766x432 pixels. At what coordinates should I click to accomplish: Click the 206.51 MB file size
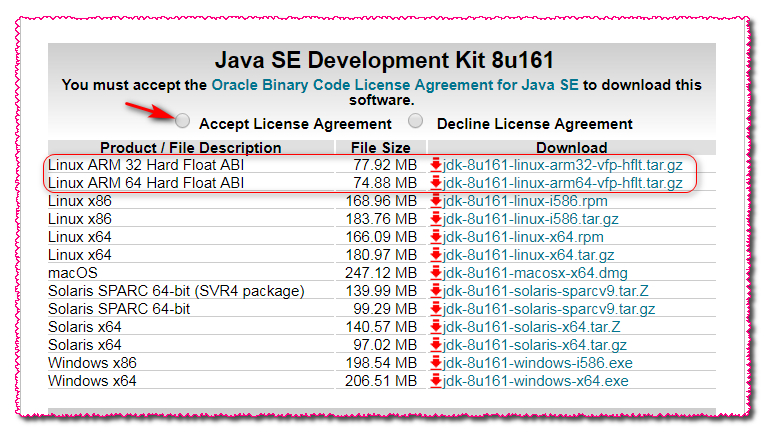[381, 381]
